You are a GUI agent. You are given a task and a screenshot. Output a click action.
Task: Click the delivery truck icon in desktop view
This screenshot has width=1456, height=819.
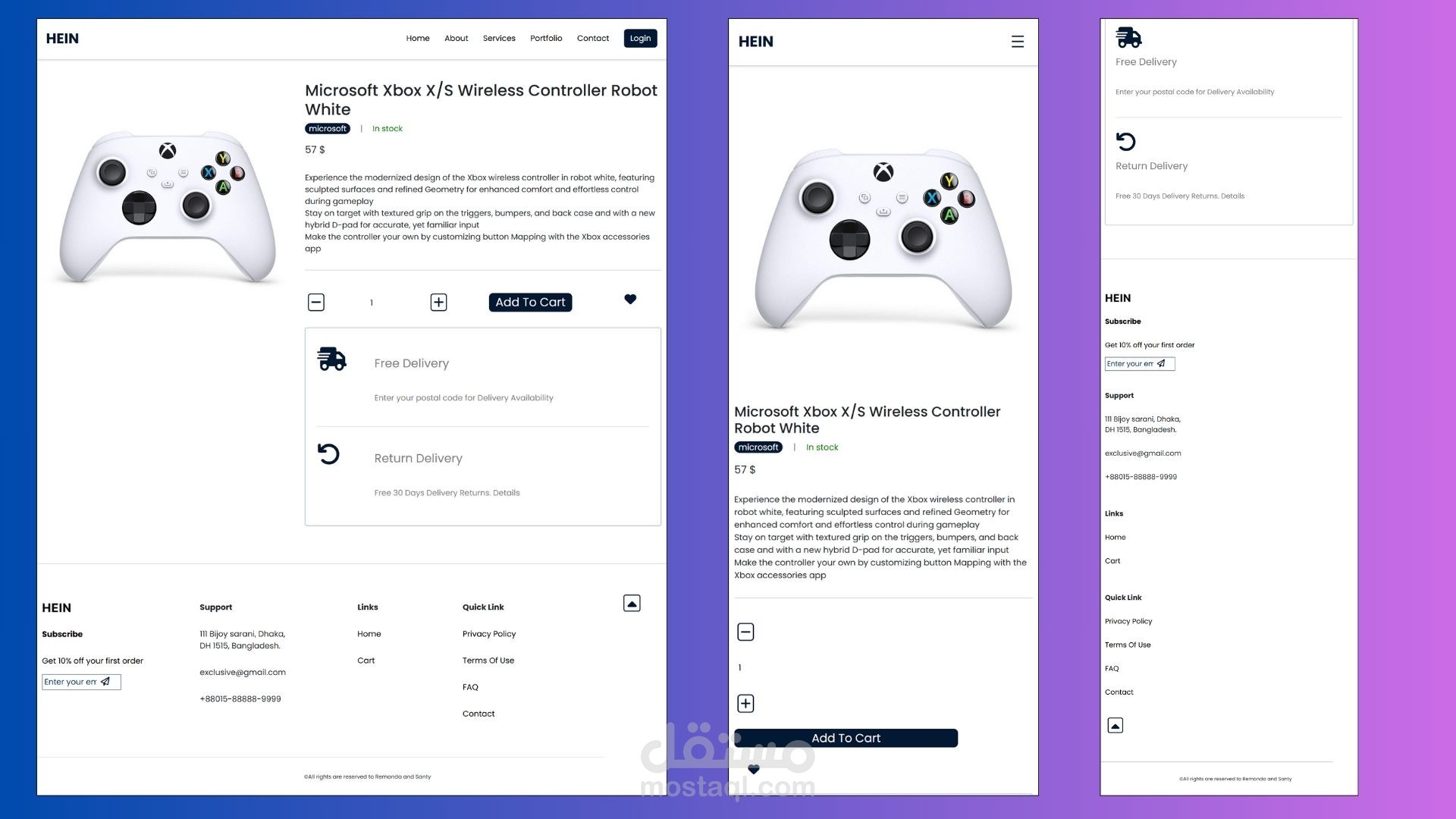[331, 359]
